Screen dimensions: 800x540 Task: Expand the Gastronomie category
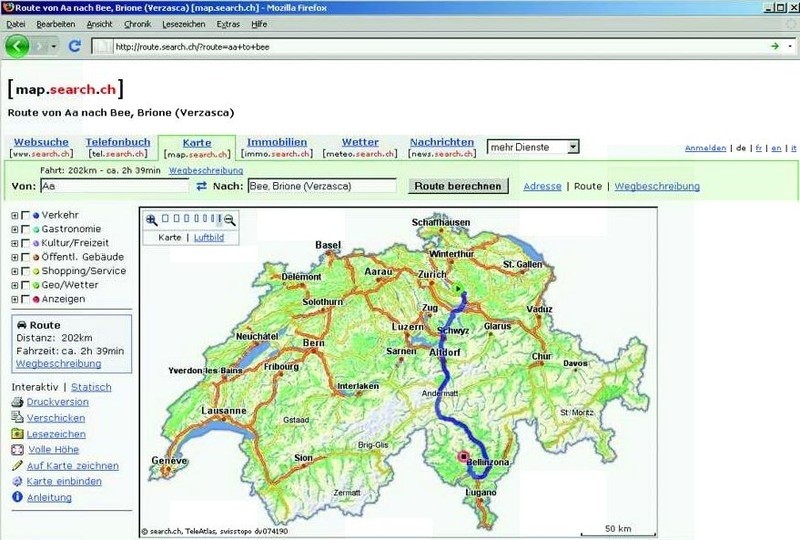click(x=15, y=229)
